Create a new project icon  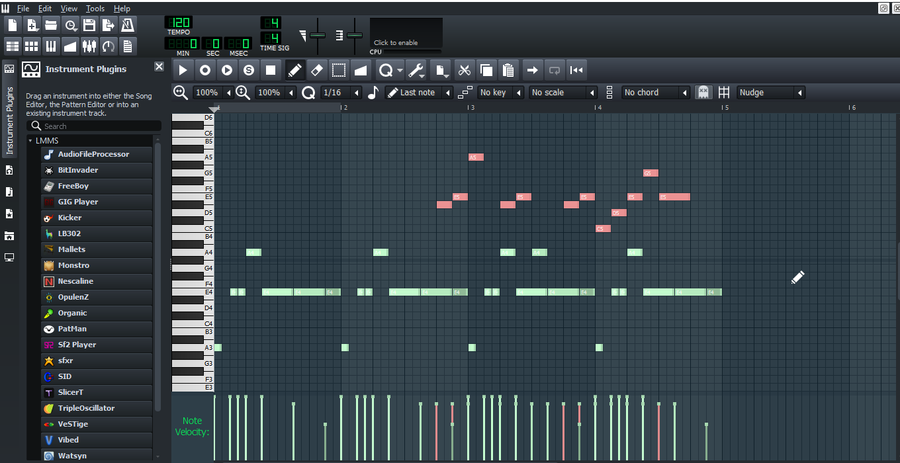point(13,25)
